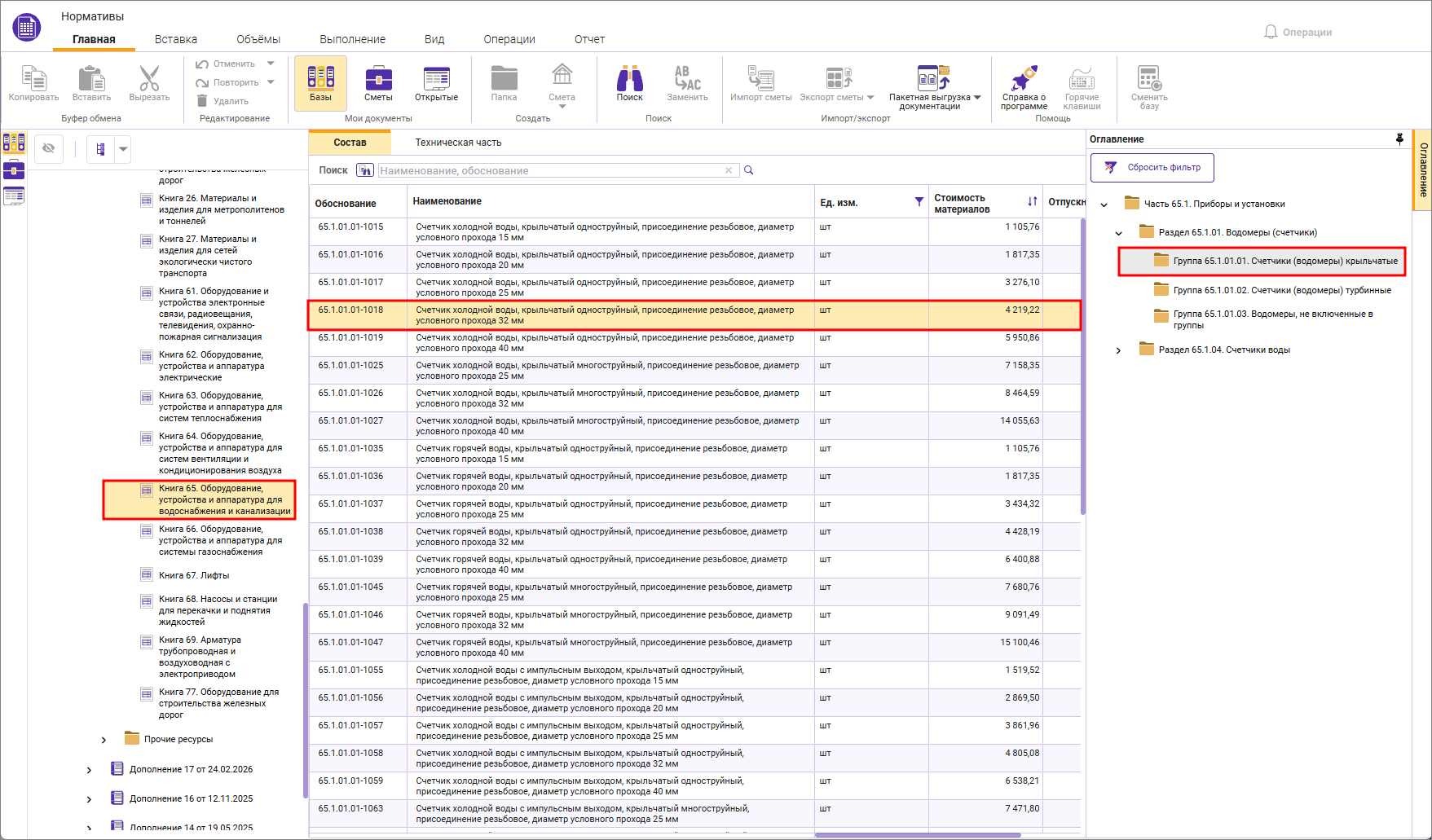1432x840 pixels.
Task: Click the table vertical scrollbar
Action: click(x=1082, y=367)
